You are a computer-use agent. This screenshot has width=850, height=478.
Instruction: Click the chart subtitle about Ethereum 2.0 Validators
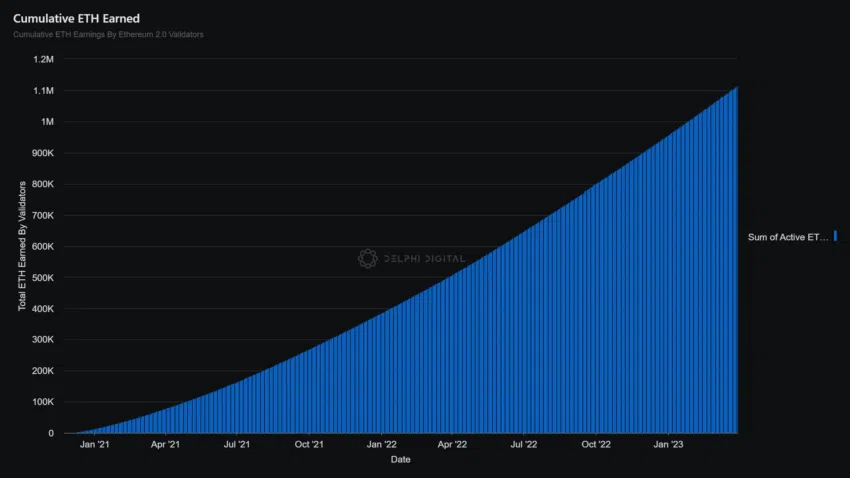coord(109,35)
